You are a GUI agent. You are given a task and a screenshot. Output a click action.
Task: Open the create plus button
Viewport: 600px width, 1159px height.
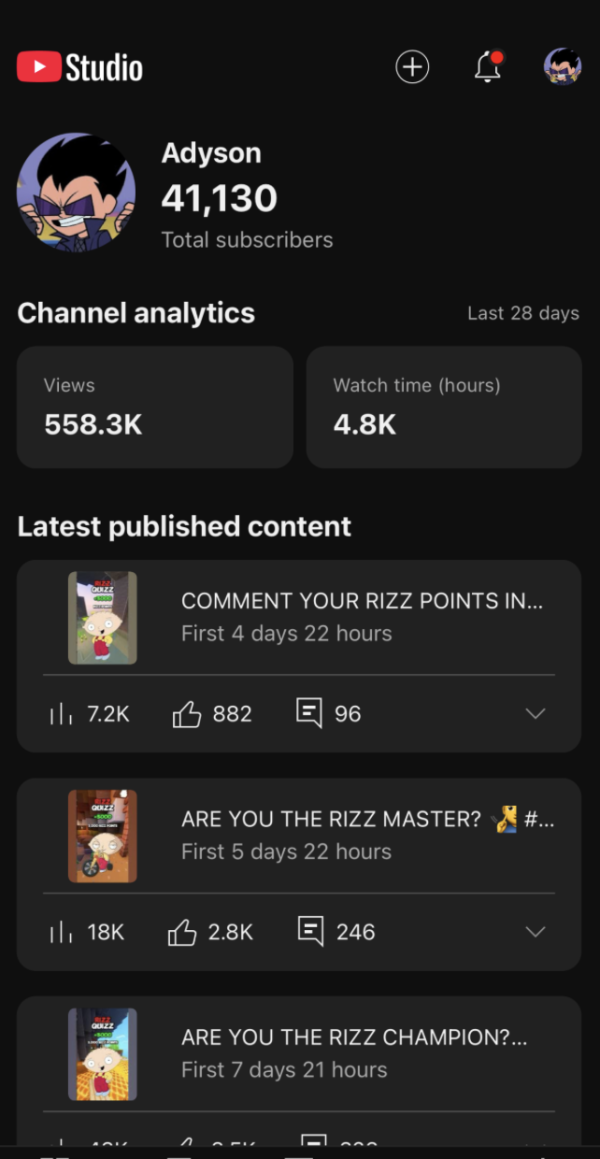click(x=412, y=67)
